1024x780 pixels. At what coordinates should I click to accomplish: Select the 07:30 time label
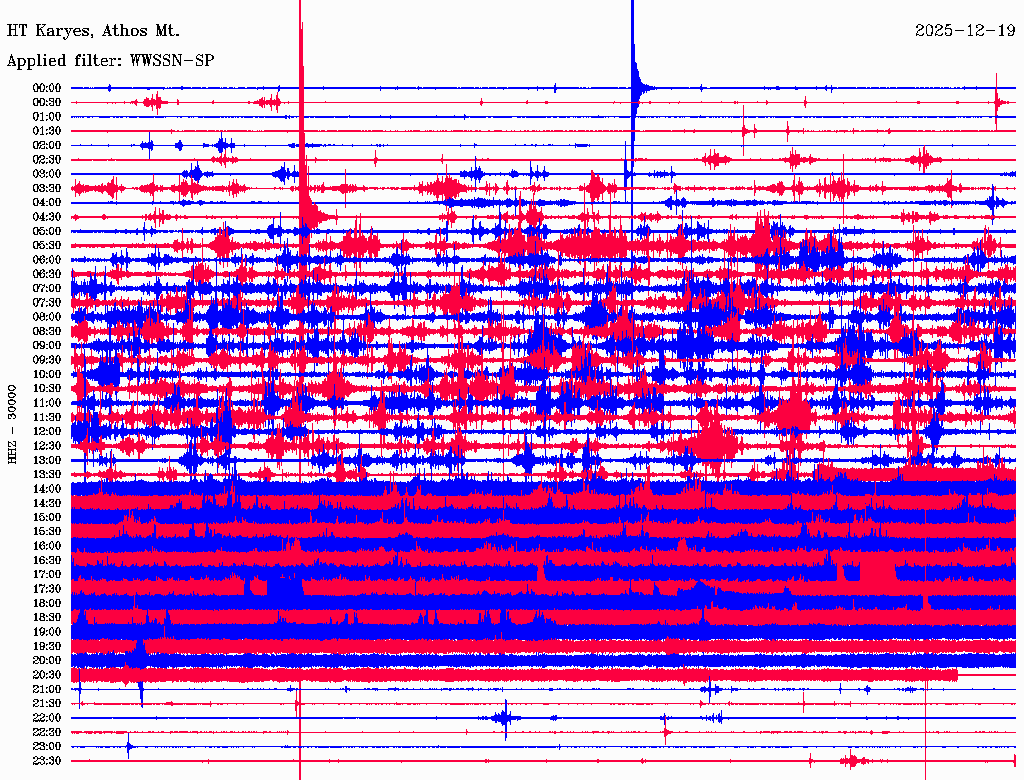46,302
